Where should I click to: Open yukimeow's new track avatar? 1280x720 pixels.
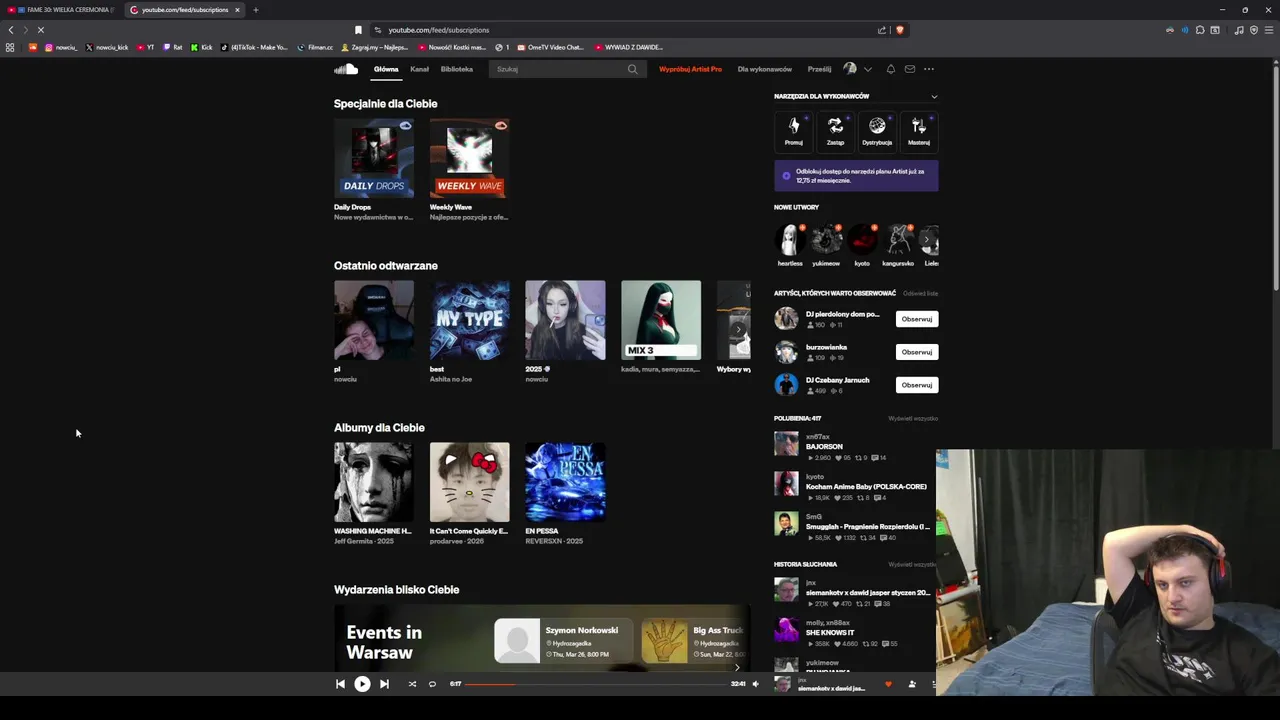pos(826,240)
